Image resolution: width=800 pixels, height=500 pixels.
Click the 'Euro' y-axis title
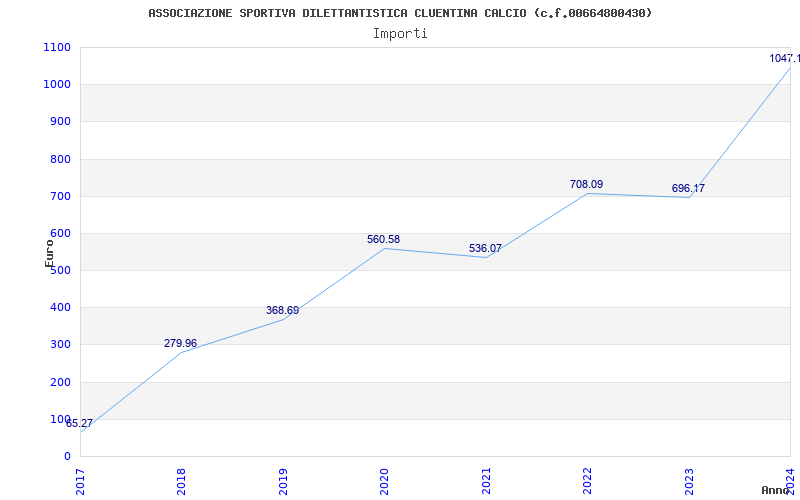click(49, 253)
